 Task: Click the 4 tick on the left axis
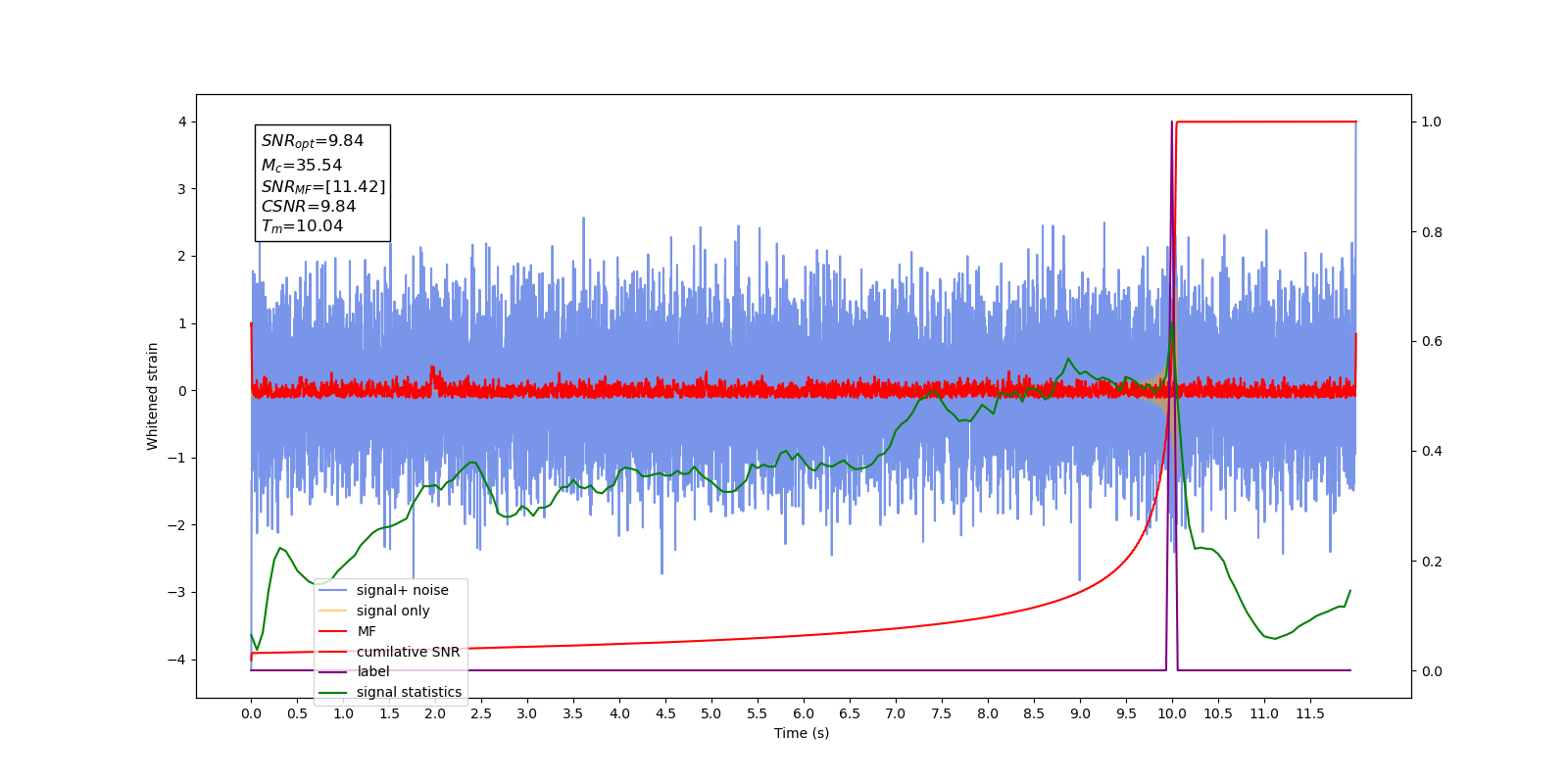(182, 122)
